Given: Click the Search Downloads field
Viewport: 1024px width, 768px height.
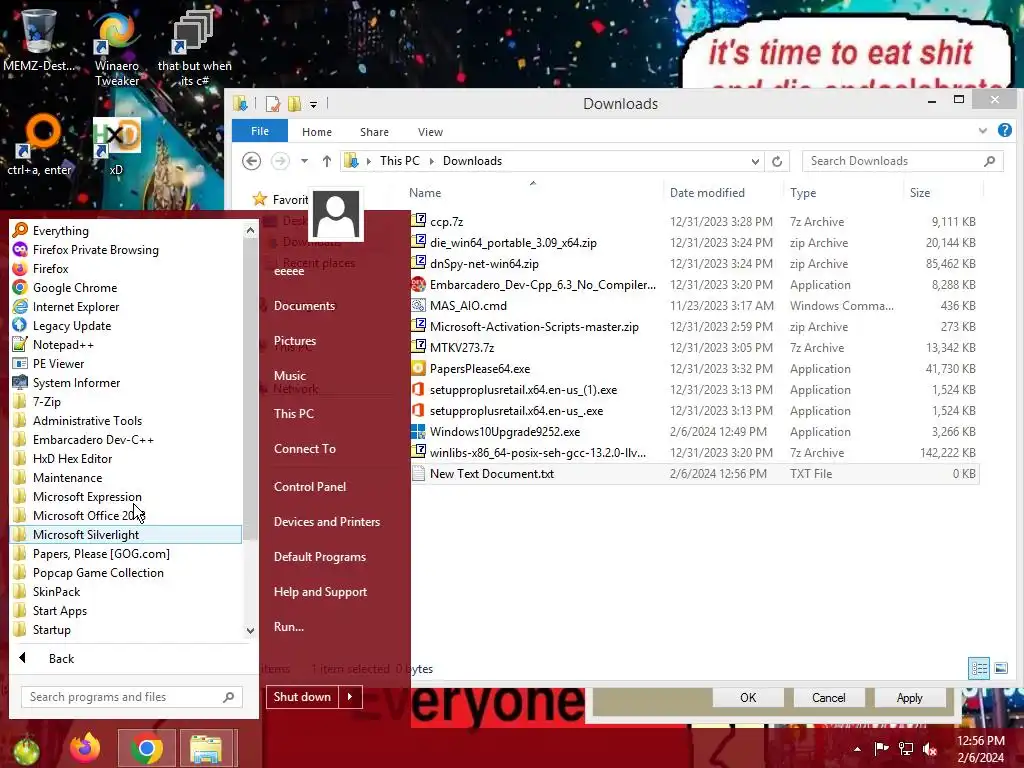Looking at the screenshot, I should tap(903, 161).
